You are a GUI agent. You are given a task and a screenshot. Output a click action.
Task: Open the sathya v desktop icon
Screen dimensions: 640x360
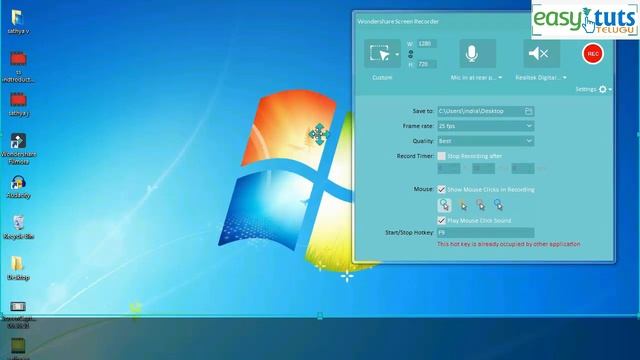tap(18, 22)
